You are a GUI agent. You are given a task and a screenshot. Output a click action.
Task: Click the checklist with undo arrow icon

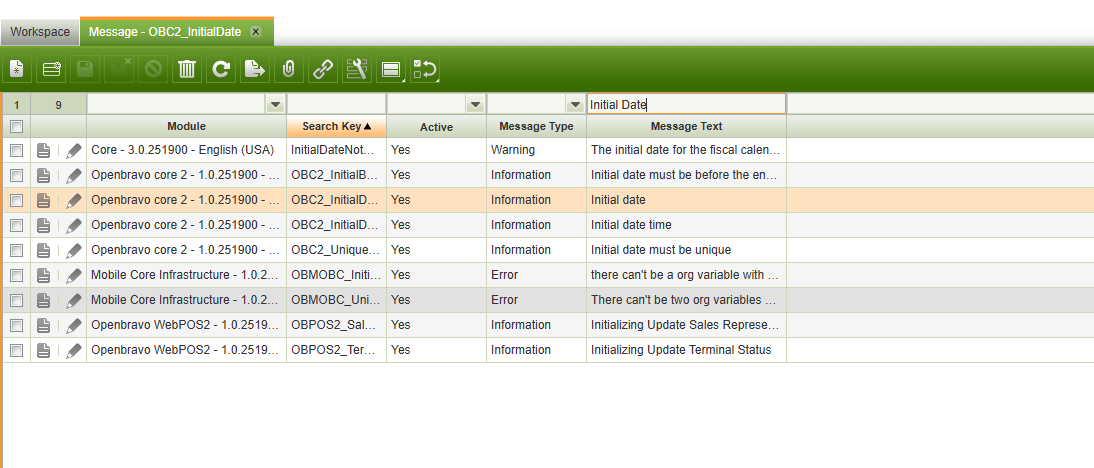pyautogui.click(x=425, y=69)
